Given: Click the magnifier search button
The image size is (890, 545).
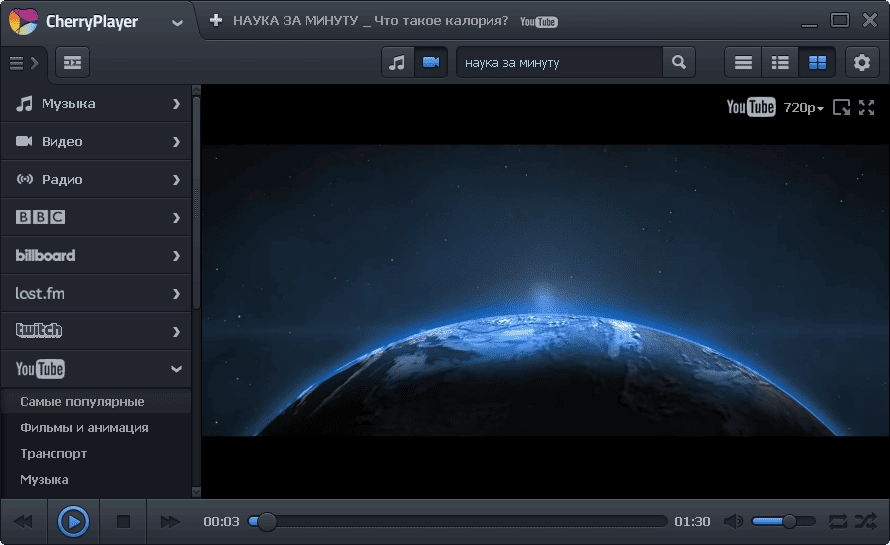Looking at the screenshot, I should (x=679, y=62).
